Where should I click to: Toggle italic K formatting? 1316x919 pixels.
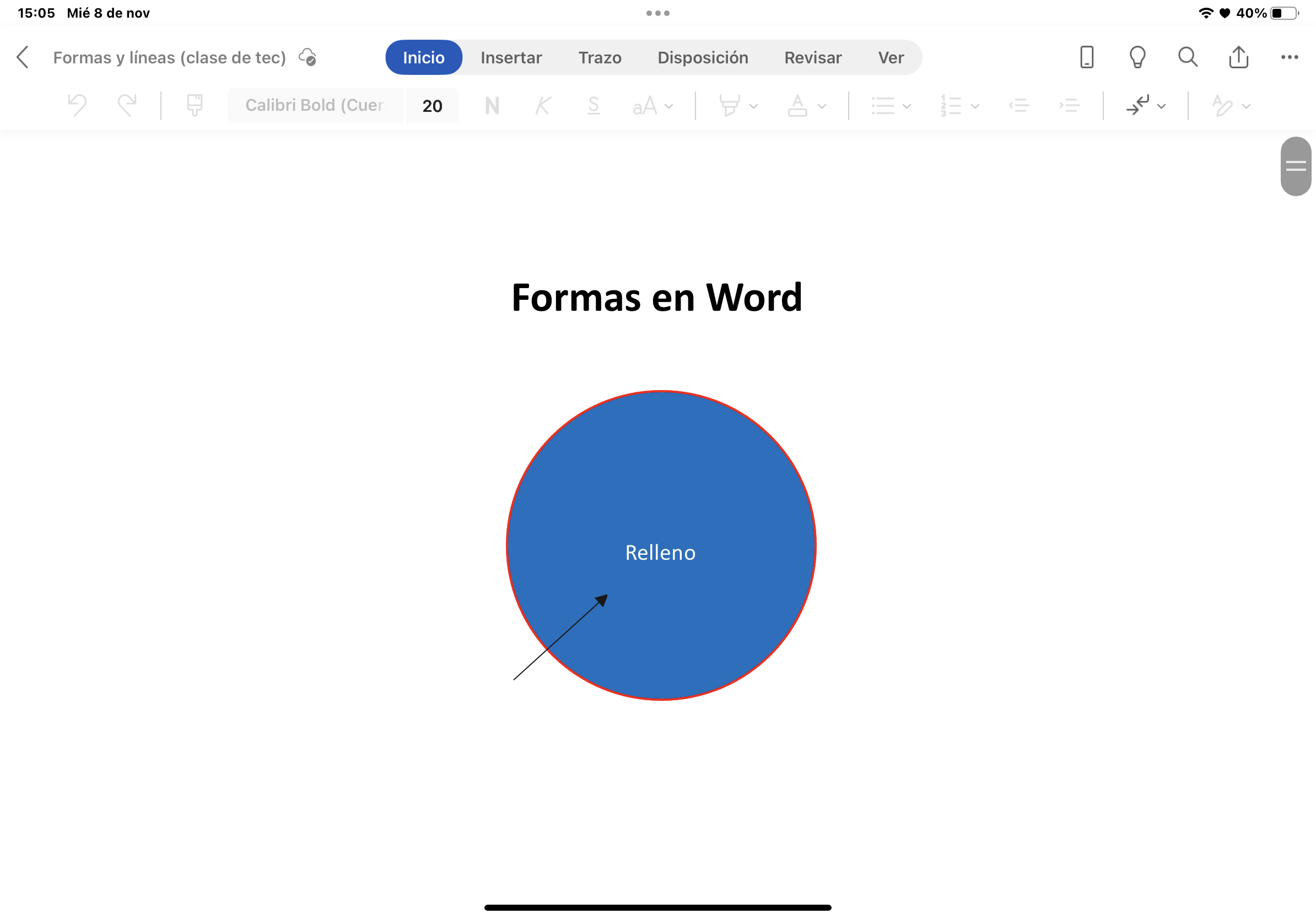click(542, 106)
